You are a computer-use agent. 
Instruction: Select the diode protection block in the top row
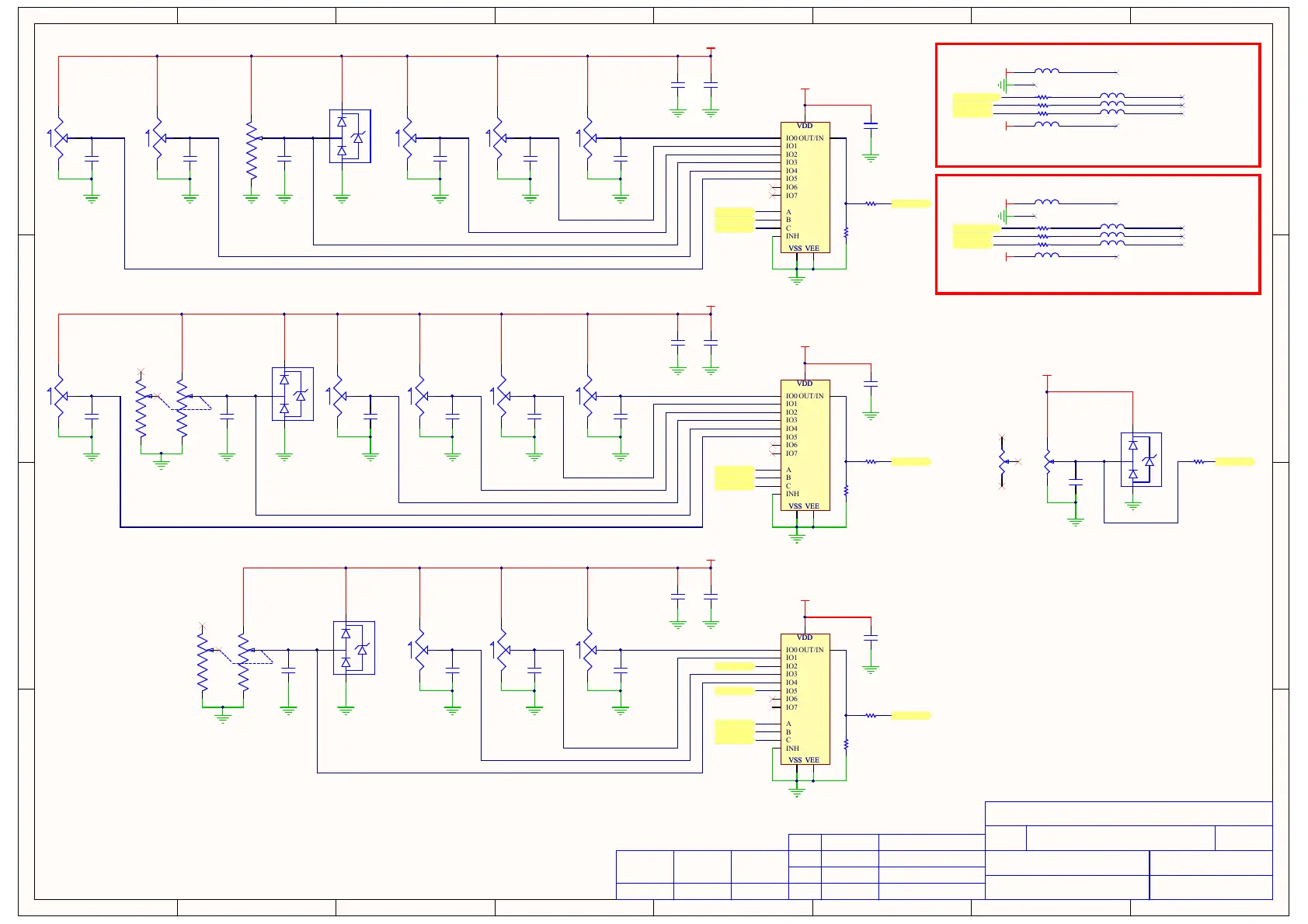pos(350,136)
